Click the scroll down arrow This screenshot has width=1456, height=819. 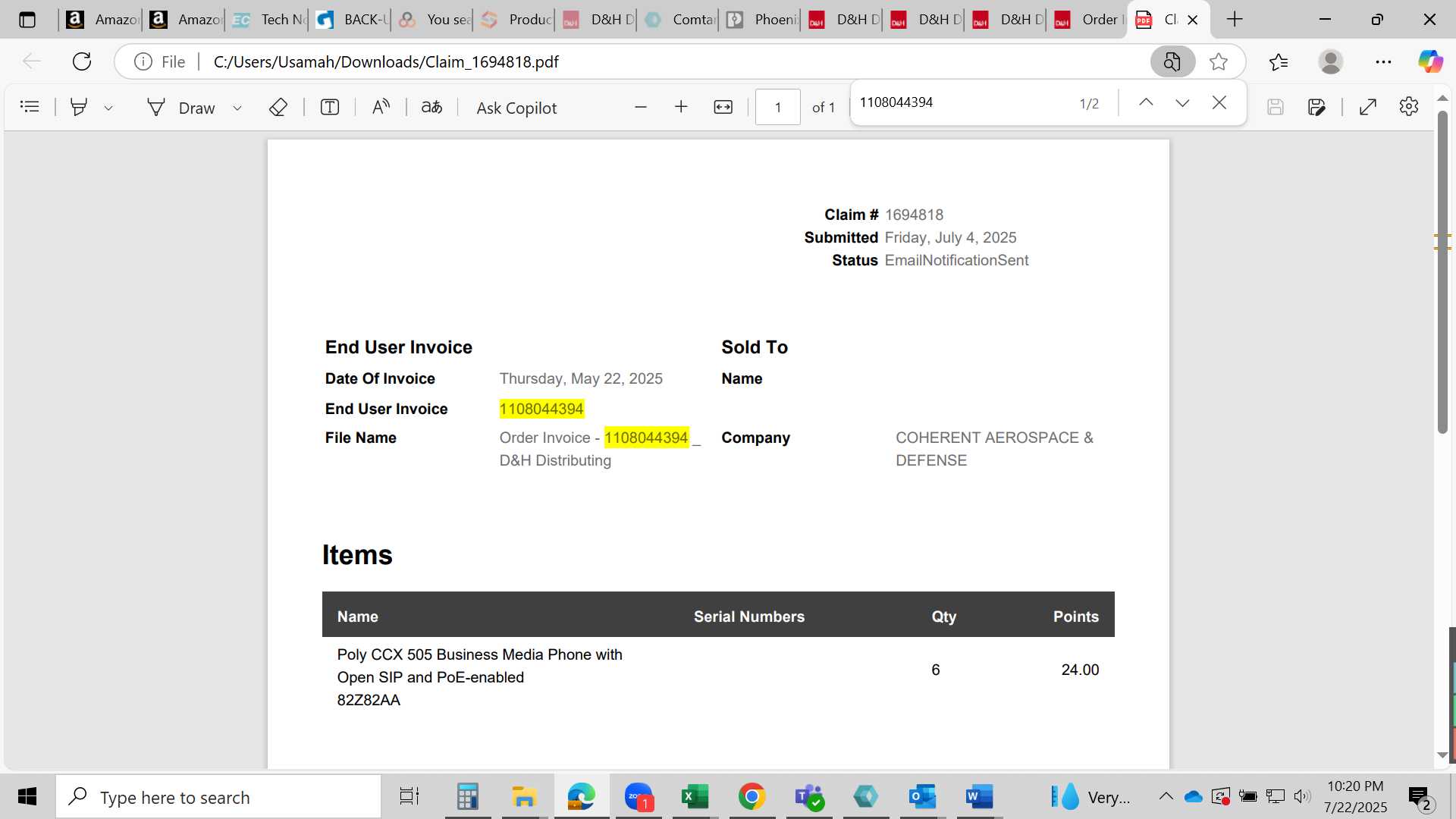coord(1442,755)
